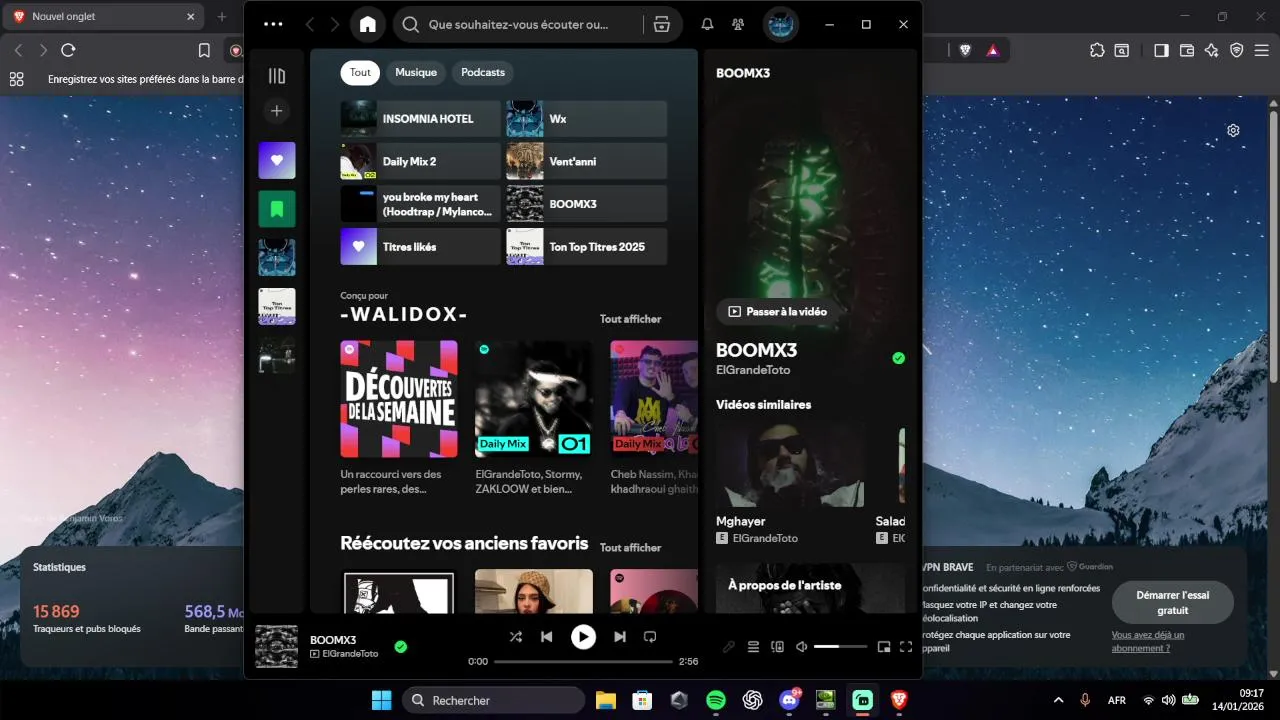This screenshot has height=720, width=1280.
Task: Open Brave Shields lion icon
Action: 965,50
